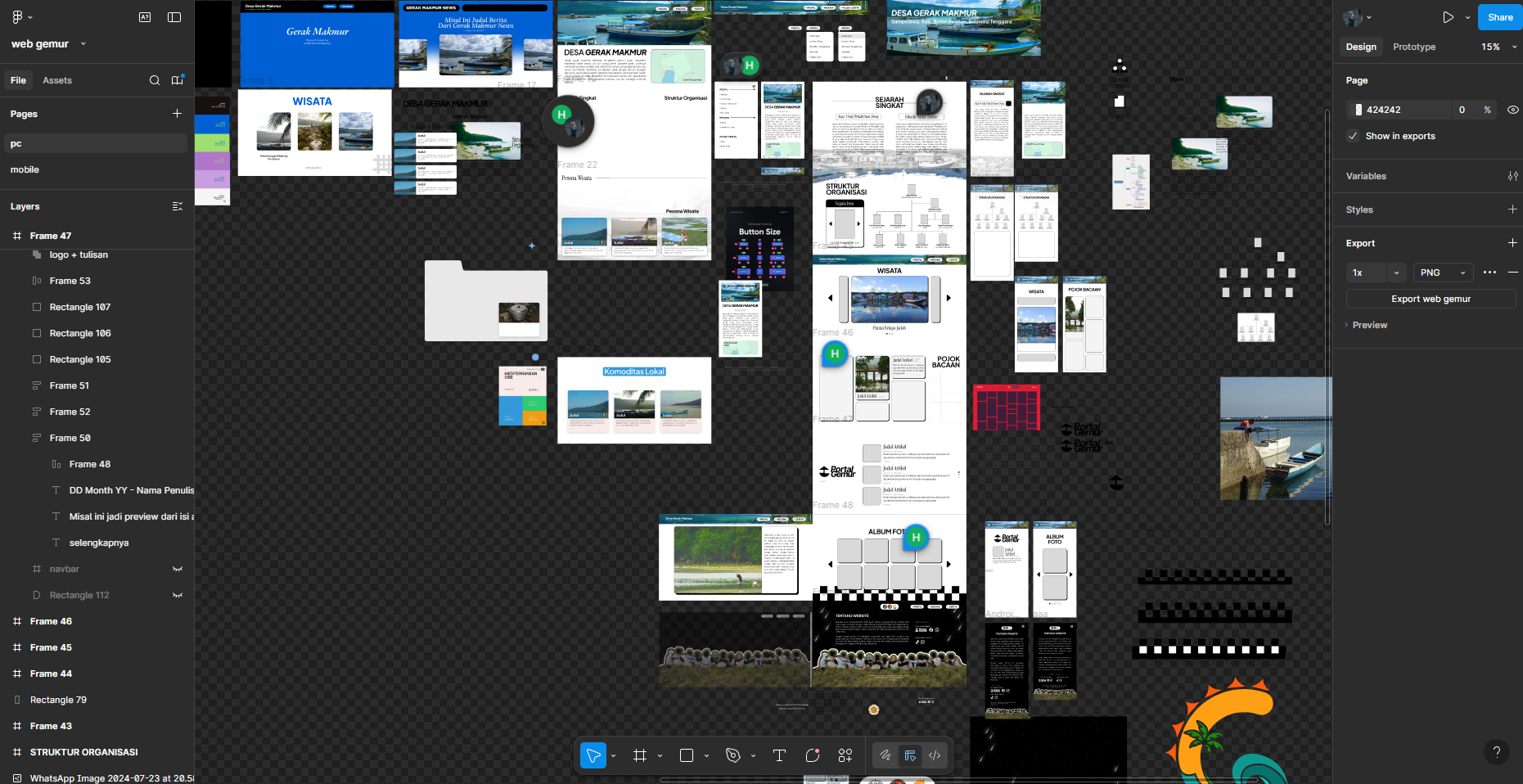Image resolution: width=1523 pixels, height=784 pixels.
Task: Select the Frame tool
Action: tap(640, 755)
